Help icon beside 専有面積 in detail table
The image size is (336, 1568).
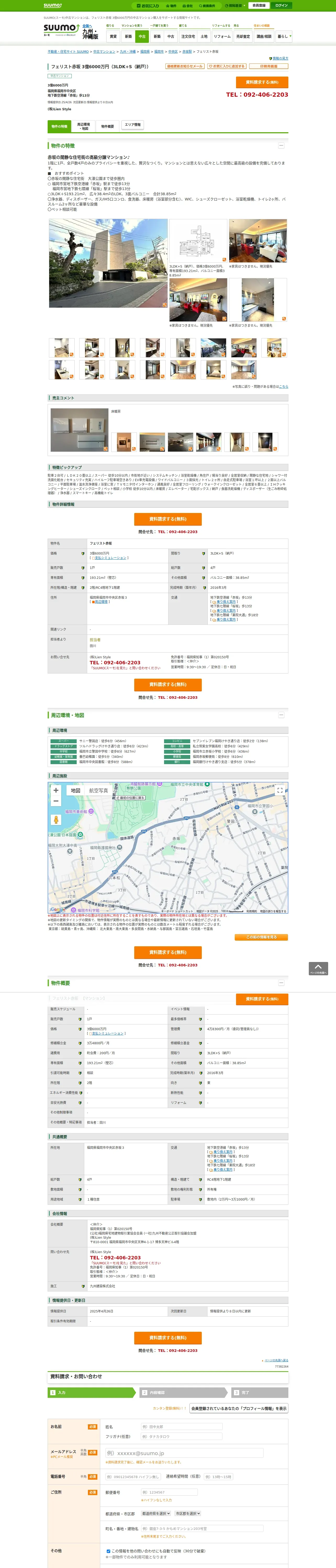coord(83,578)
